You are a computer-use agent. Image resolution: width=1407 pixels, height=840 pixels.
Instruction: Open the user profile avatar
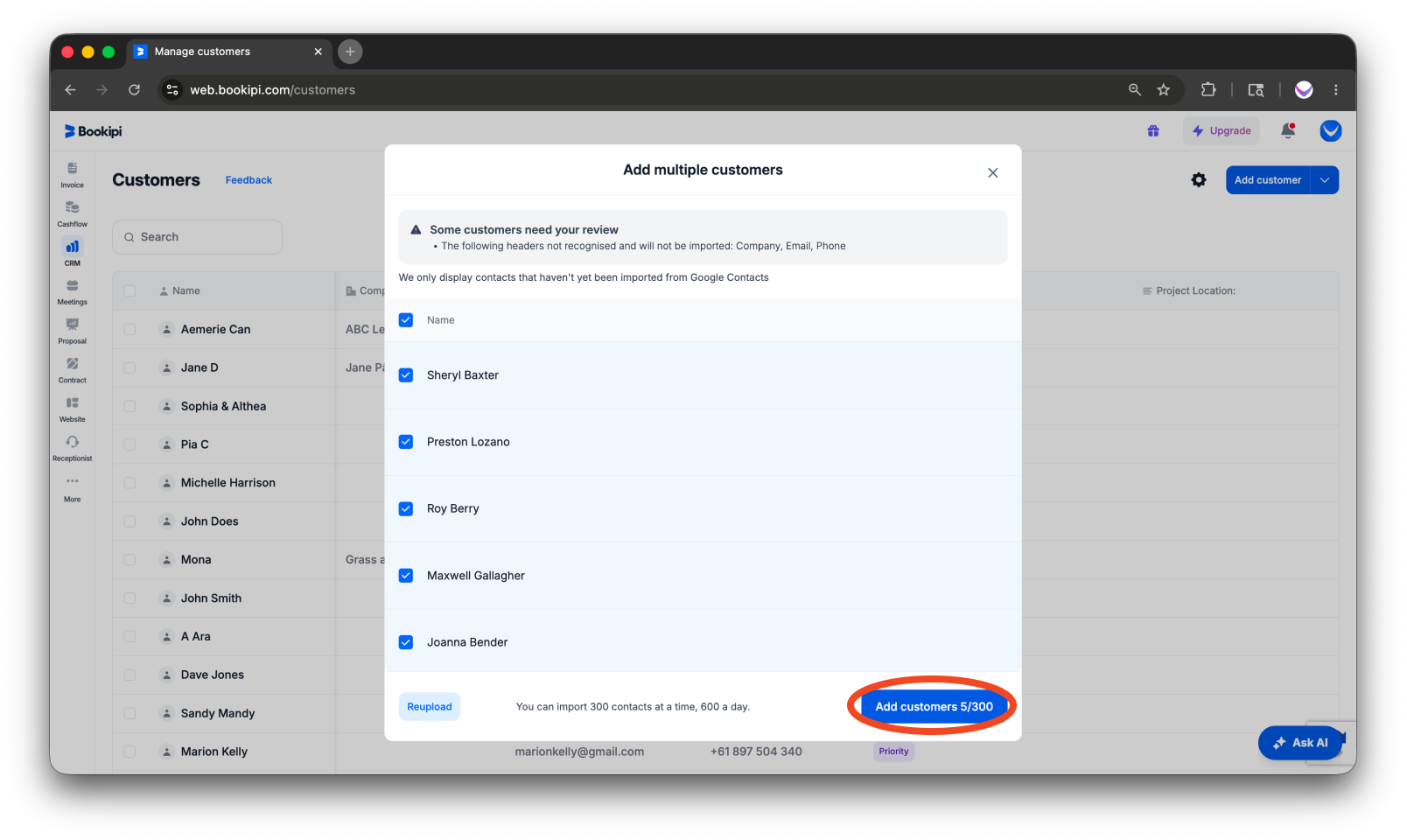pos(1330,131)
